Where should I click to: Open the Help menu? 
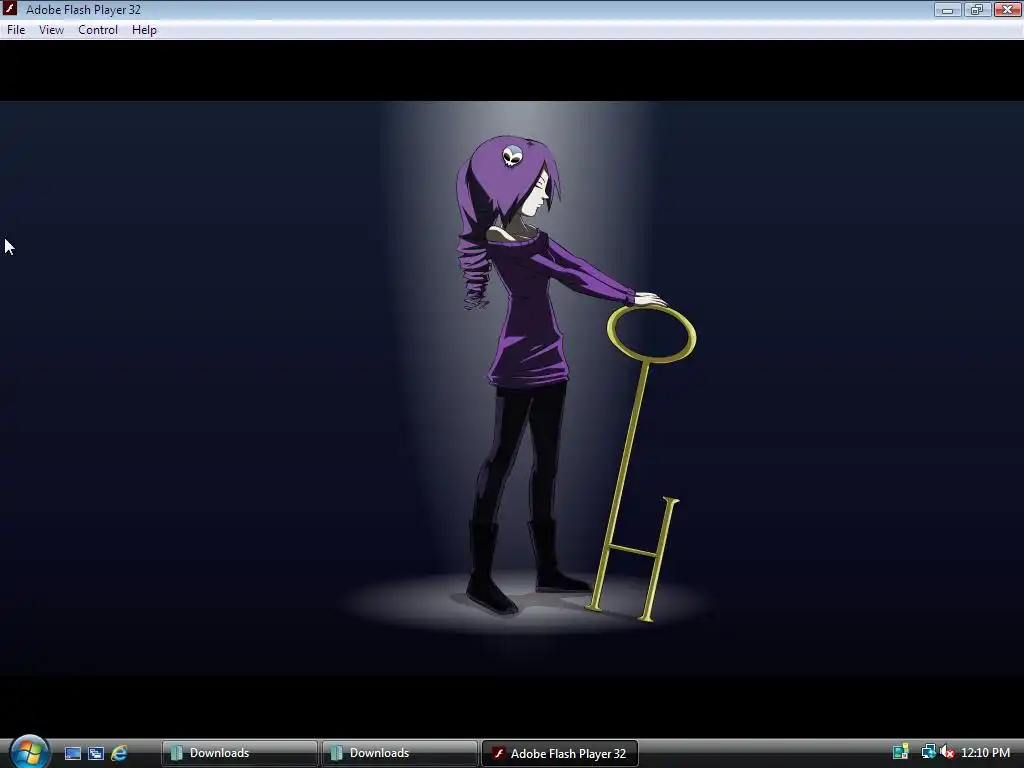[x=144, y=30]
